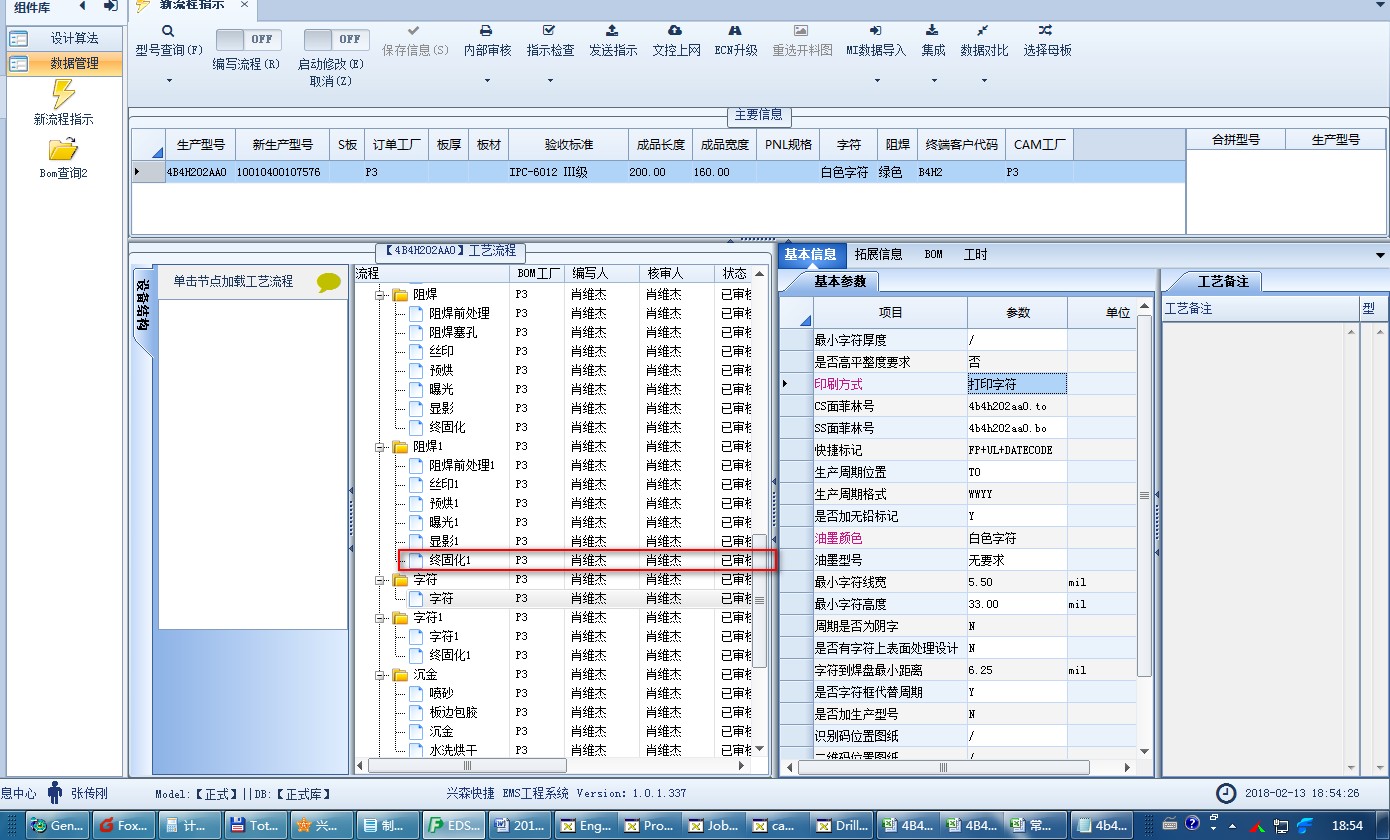Open dropdown arrow under MI数据导入
This screenshot has height=840, width=1390.
pyautogui.click(x=876, y=80)
